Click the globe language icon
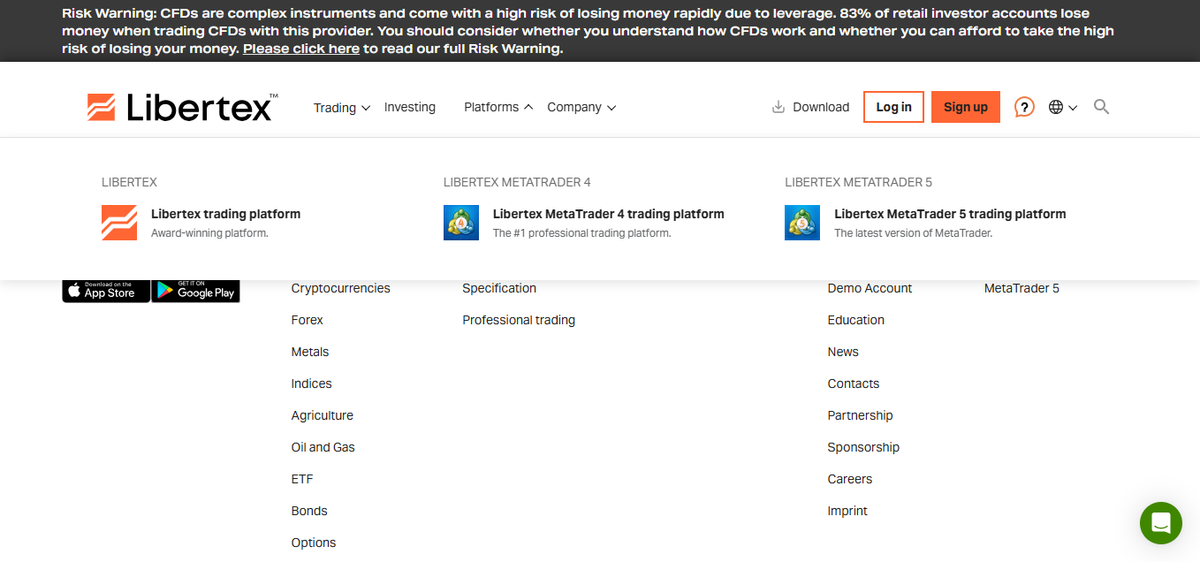Image resolution: width=1200 pixels, height=562 pixels. coord(1056,107)
